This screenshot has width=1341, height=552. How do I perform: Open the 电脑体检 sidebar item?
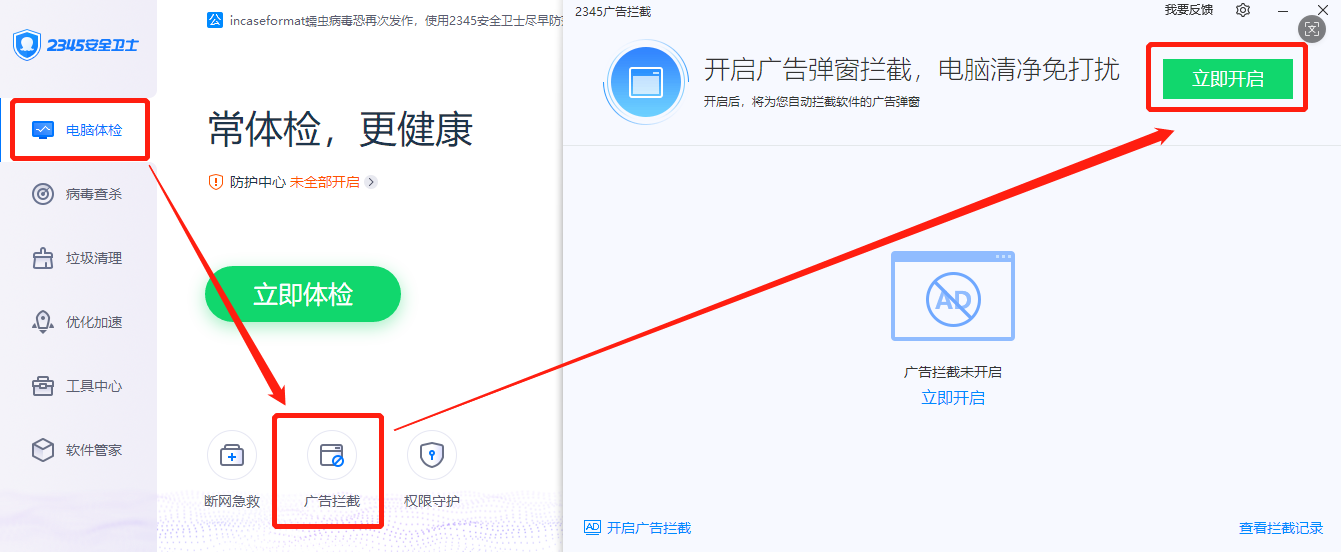(79, 129)
